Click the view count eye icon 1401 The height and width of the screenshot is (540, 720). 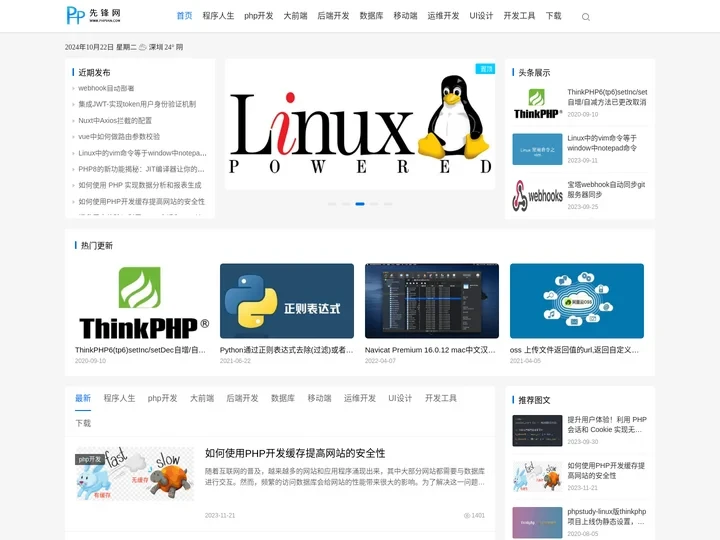click(467, 516)
